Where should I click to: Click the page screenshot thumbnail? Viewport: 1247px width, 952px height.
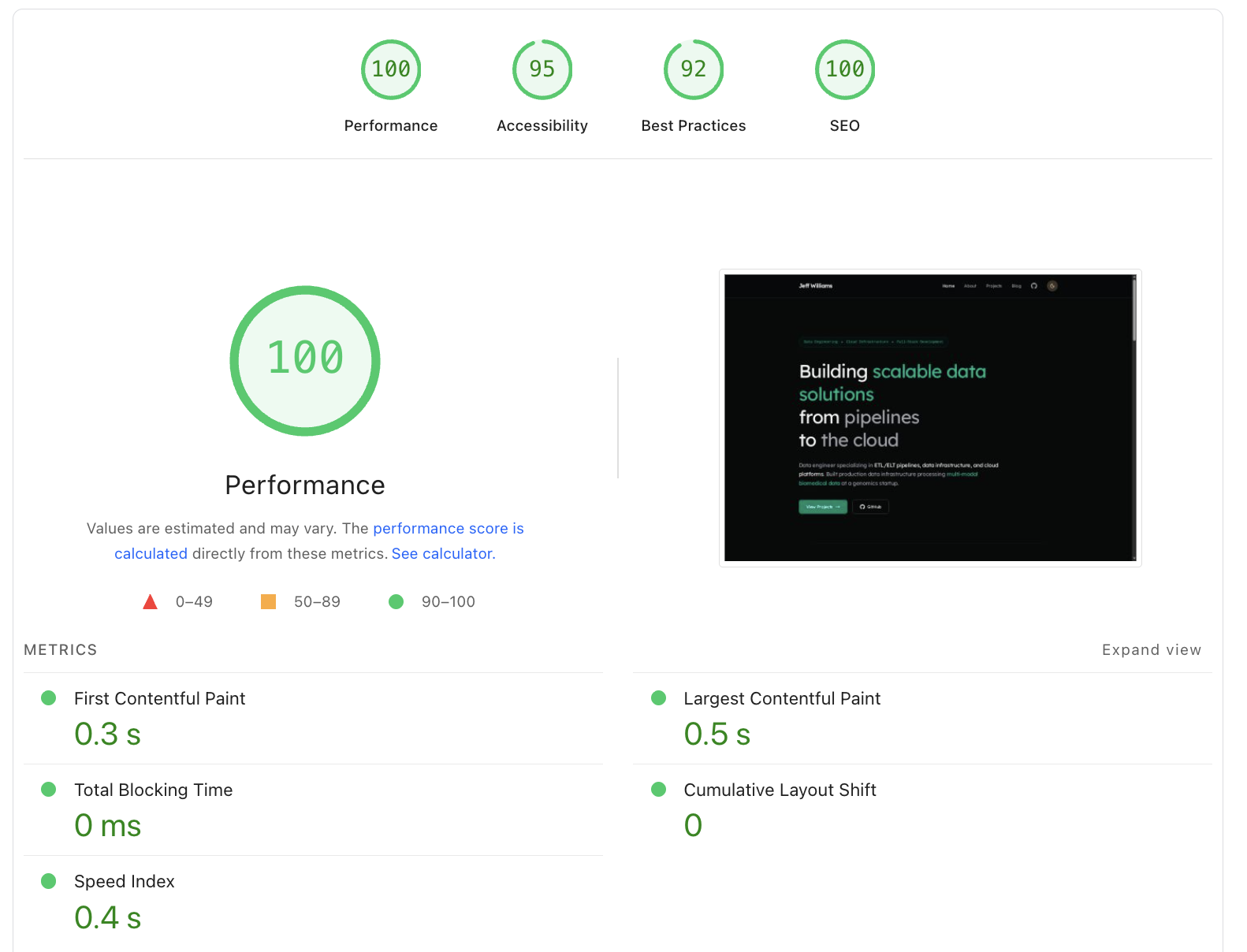930,418
